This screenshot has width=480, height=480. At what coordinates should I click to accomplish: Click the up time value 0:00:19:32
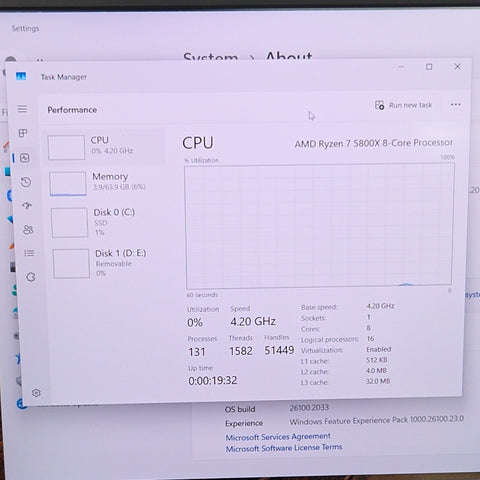point(213,380)
